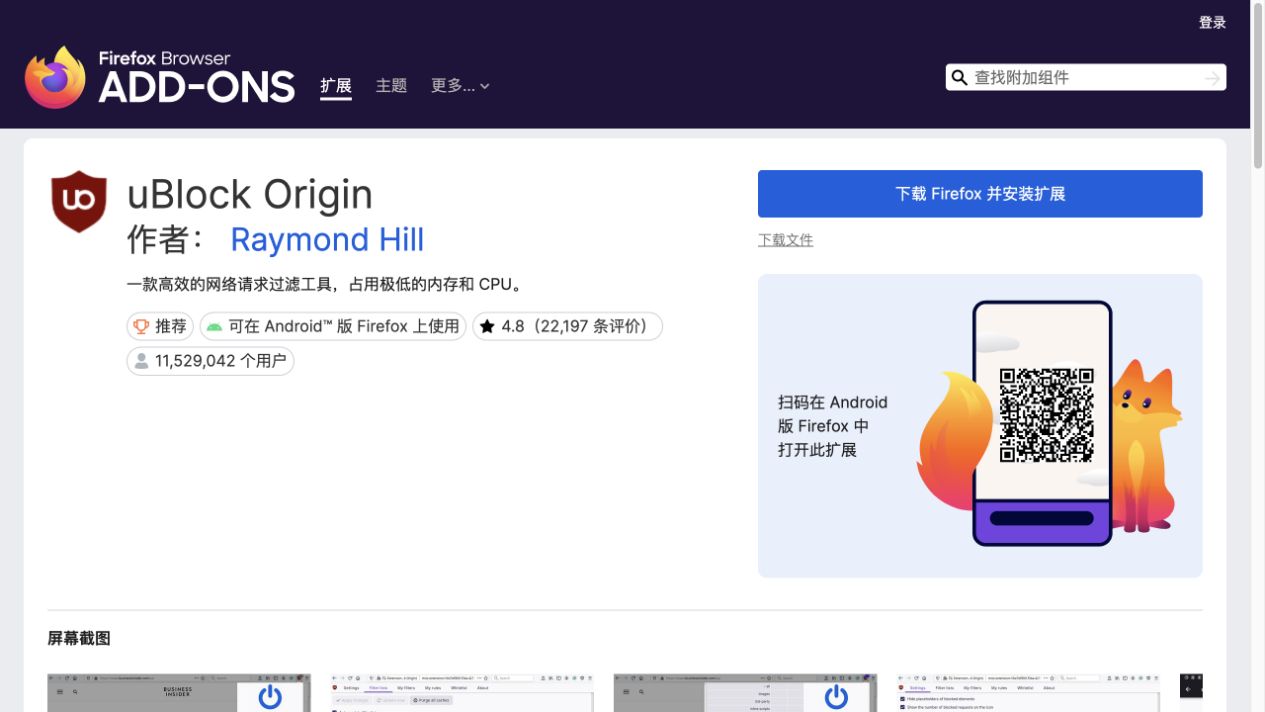
Task: Open the 4.8 (22,197 条评价) reviews link
Action: click(567, 326)
